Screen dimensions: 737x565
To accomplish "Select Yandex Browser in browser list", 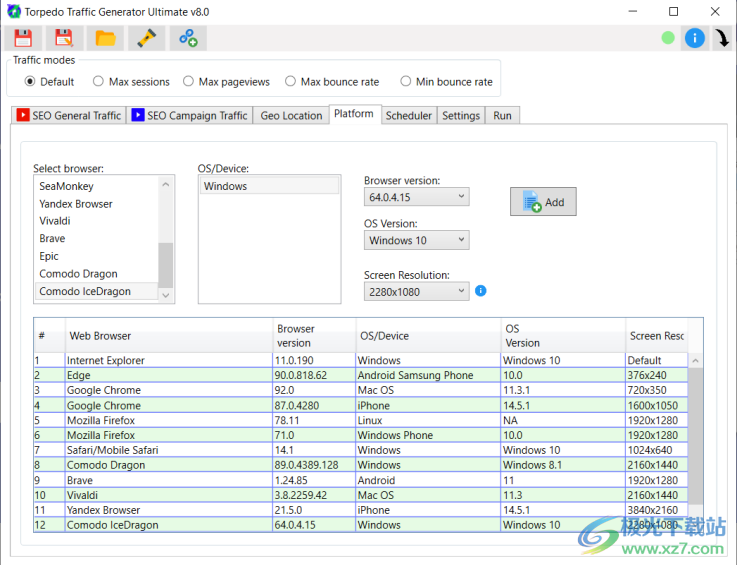I will (x=97, y=204).
